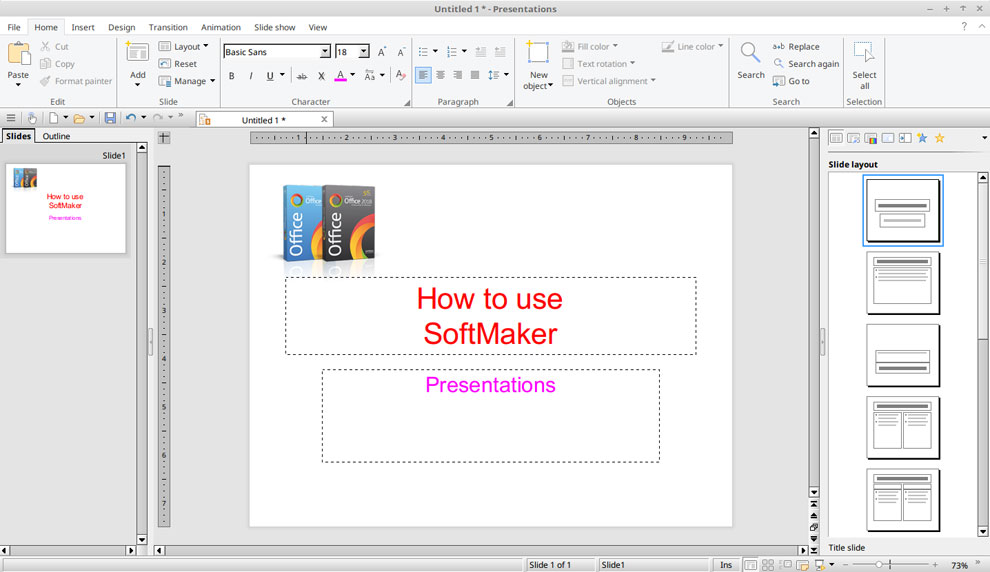The image size is (990, 572).
Task: Click the strikethrough formatting icon
Action: (302, 76)
